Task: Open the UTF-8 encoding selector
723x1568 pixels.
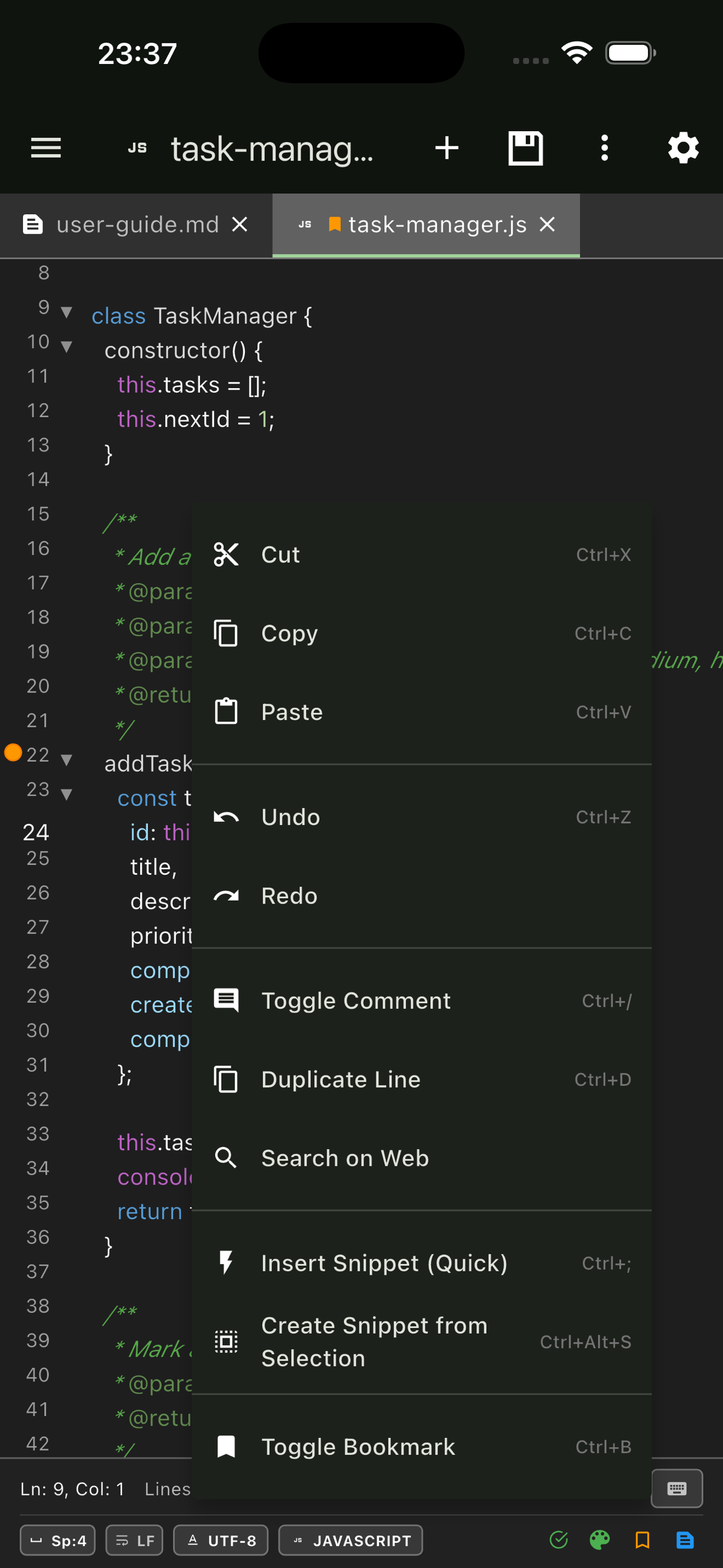Action: (x=220, y=1540)
